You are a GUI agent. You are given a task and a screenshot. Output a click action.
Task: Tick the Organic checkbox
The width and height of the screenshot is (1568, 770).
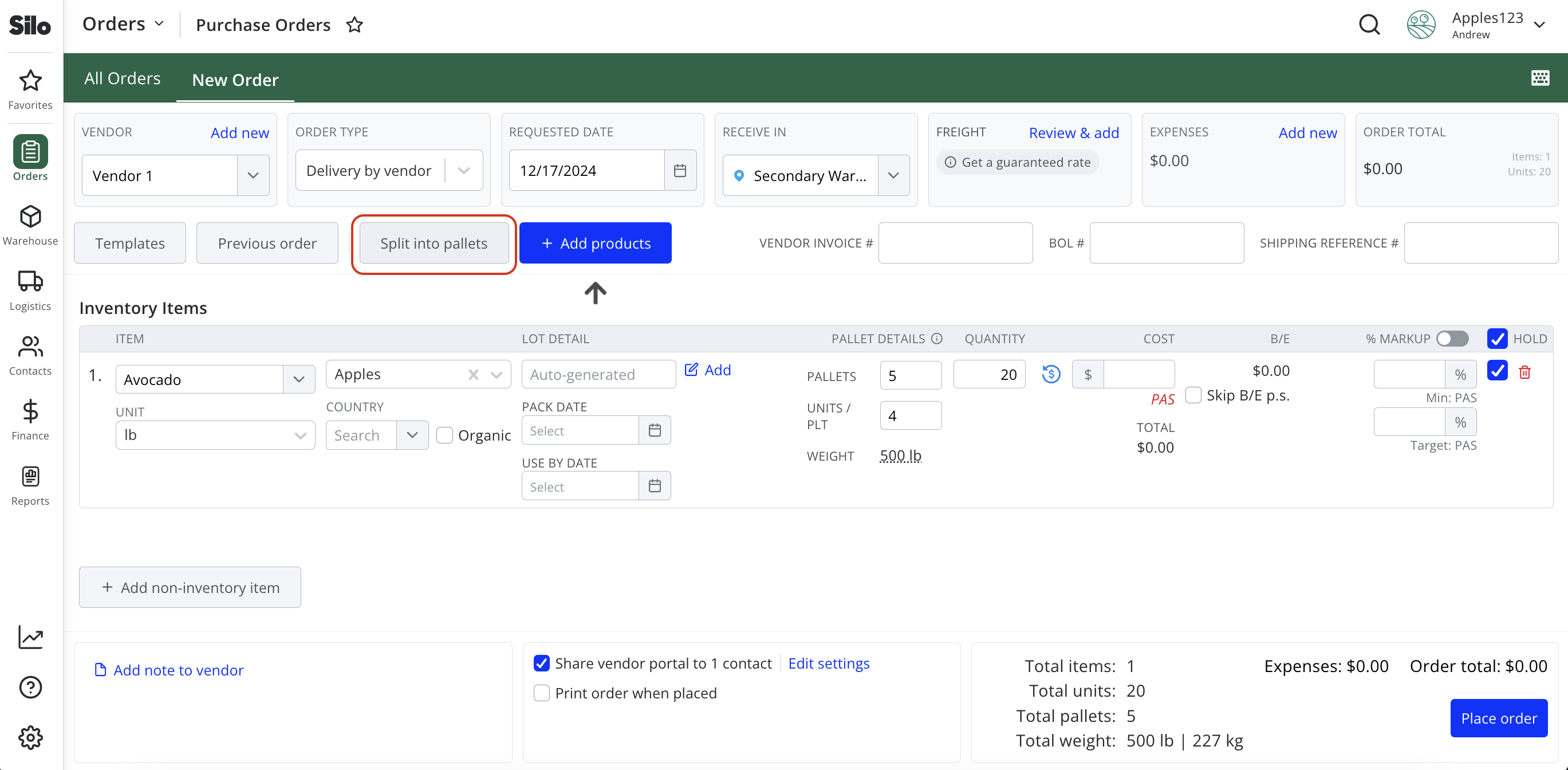click(444, 435)
